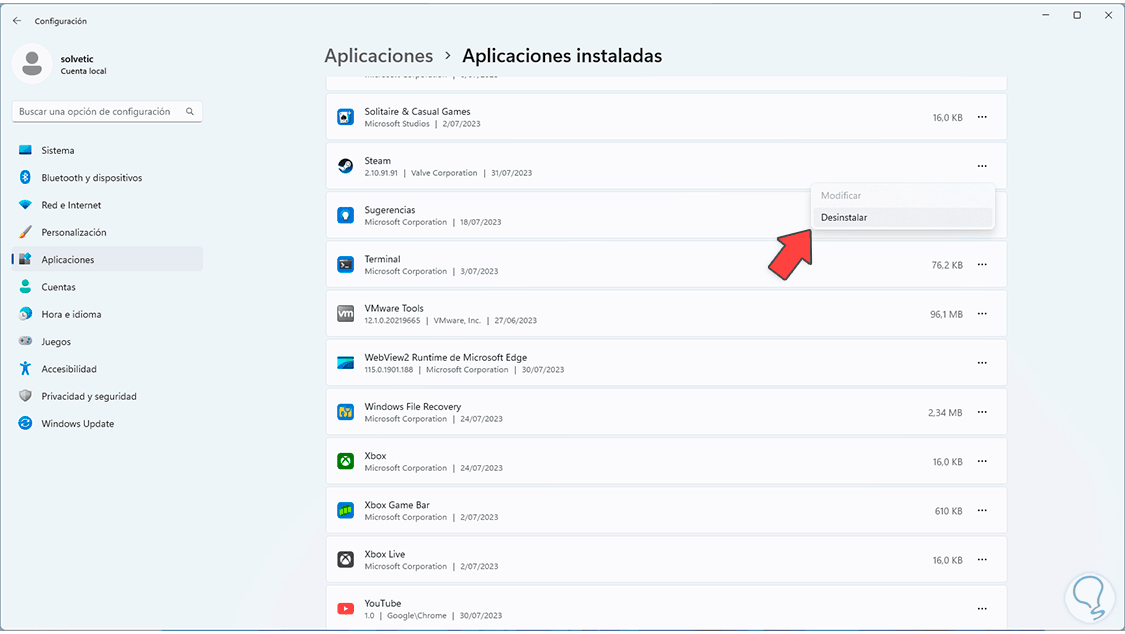Image resolution: width=1125 pixels, height=634 pixels.
Task: Click the Terminal size 76,2 KB
Action: [x=947, y=265]
